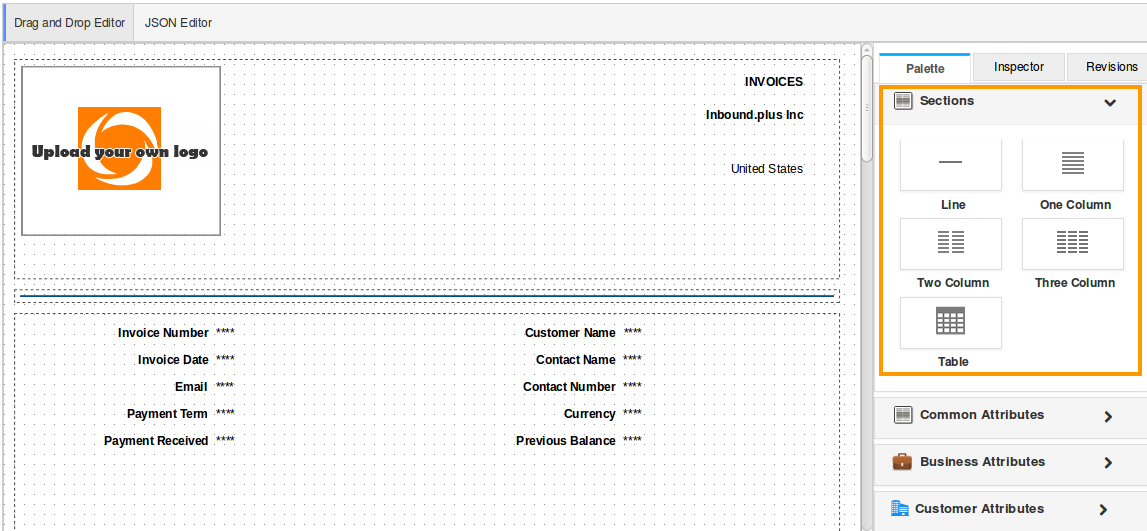Image resolution: width=1147 pixels, height=531 pixels.
Task: Select the Three Column section icon
Action: pyautogui.click(x=1072, y=243)
